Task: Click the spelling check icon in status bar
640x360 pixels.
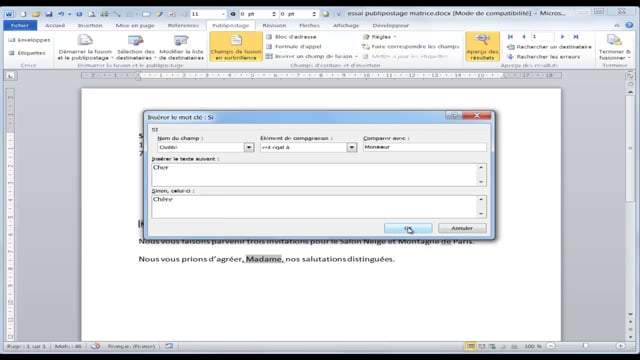Action: [x=96, y=346]
